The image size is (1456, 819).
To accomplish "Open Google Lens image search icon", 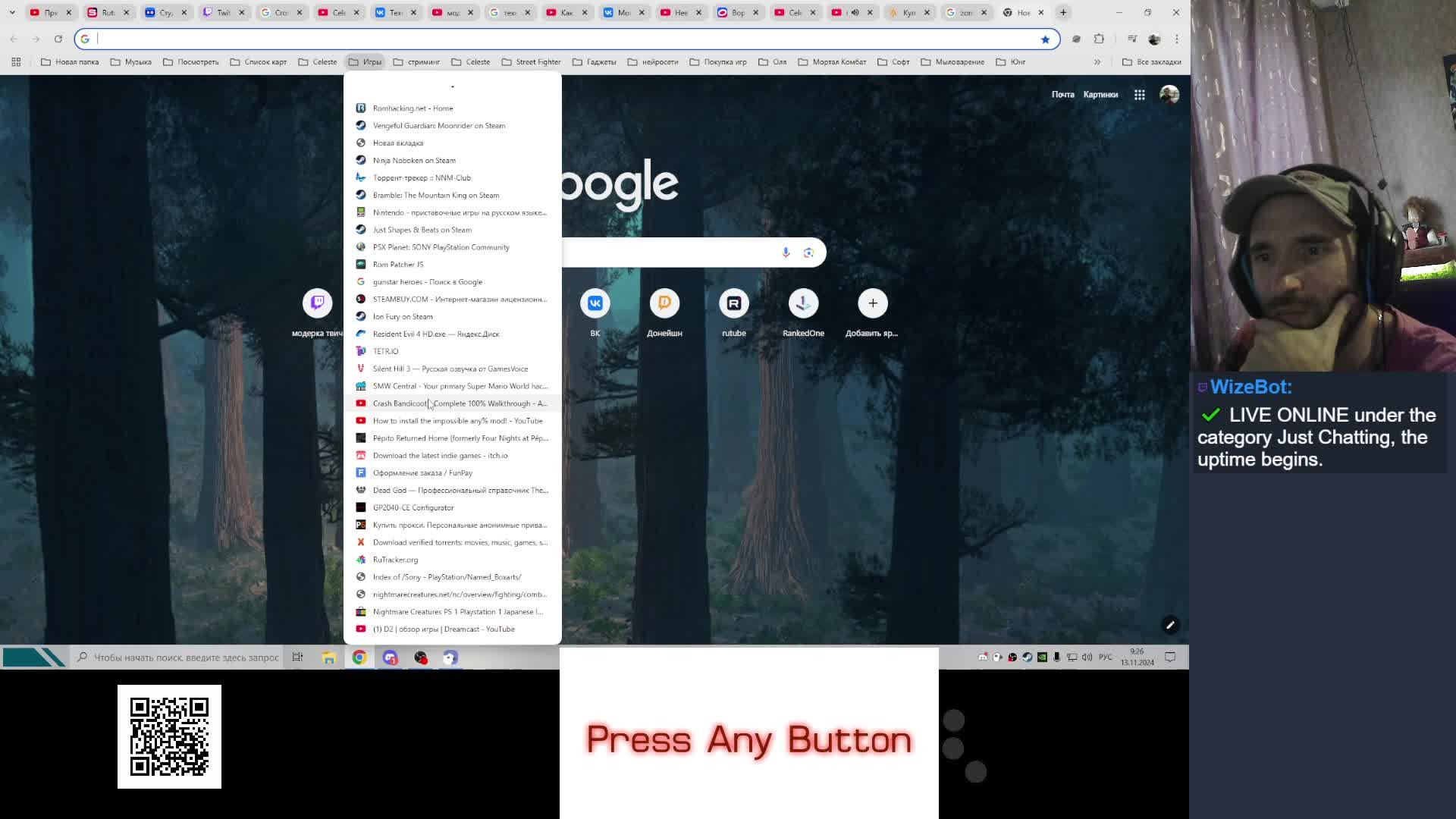I will pos(808,253).
